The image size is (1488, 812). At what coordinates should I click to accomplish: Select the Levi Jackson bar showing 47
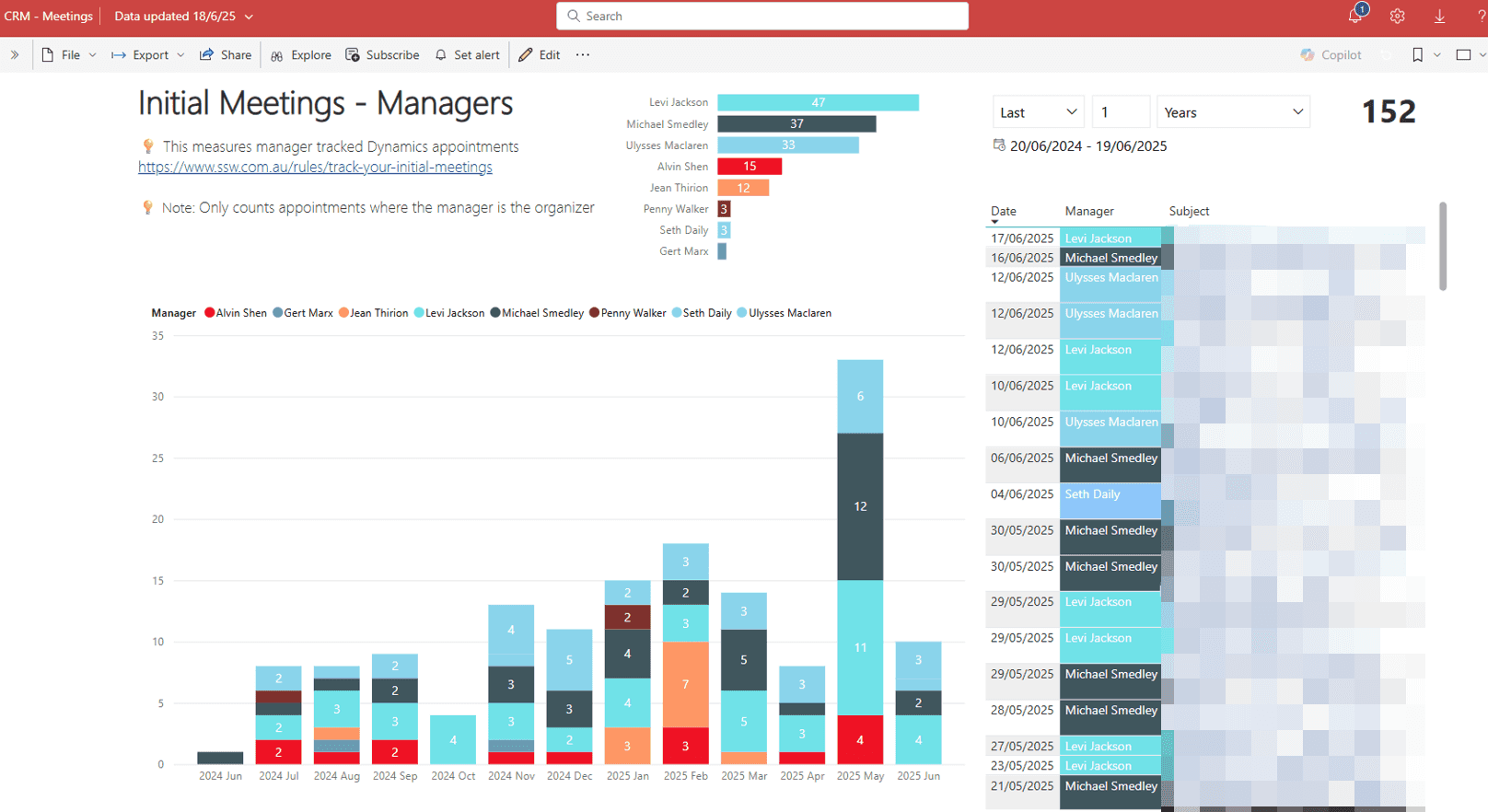click(818, 102)
